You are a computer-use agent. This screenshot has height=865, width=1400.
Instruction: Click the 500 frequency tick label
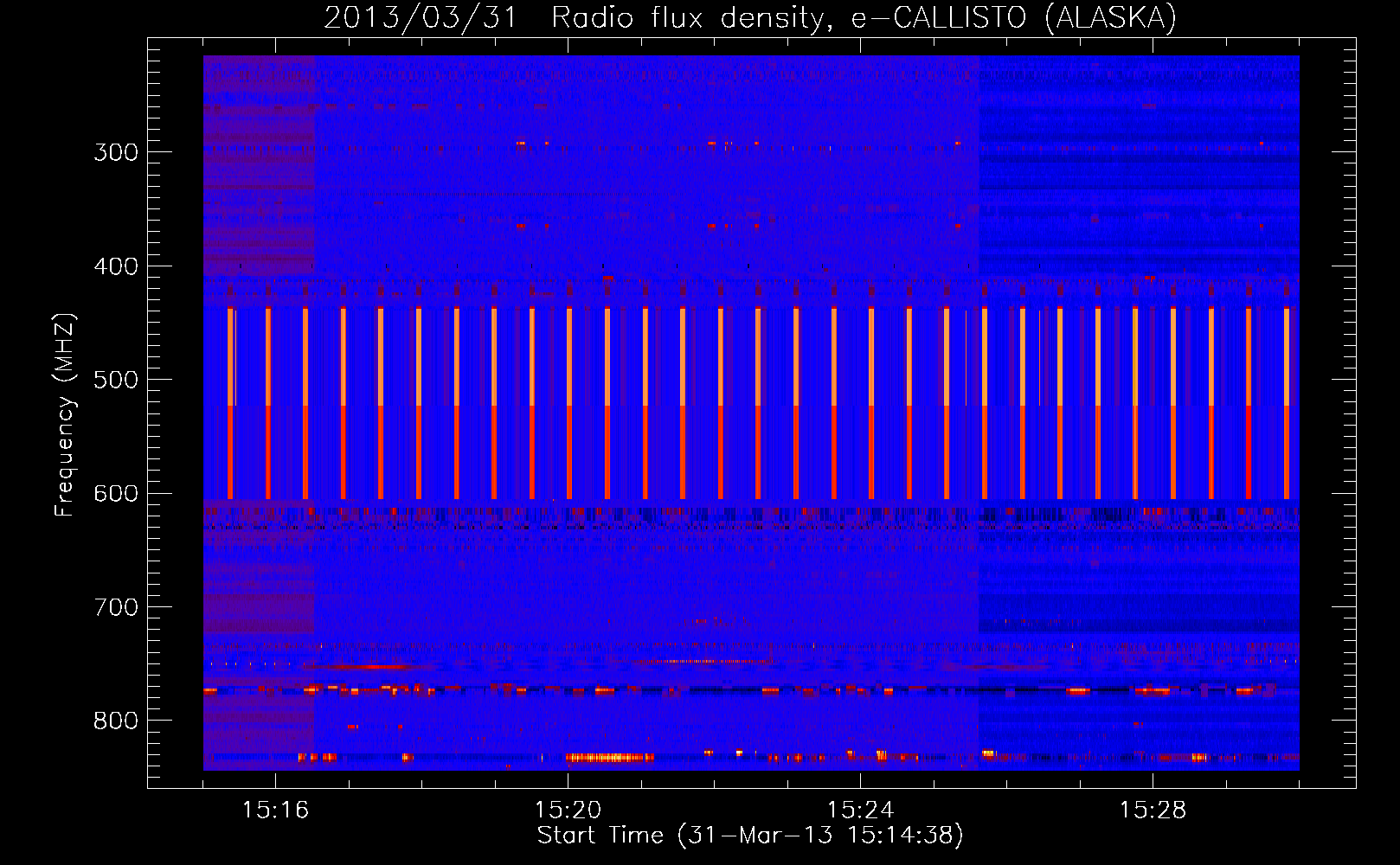coord(116,380)
